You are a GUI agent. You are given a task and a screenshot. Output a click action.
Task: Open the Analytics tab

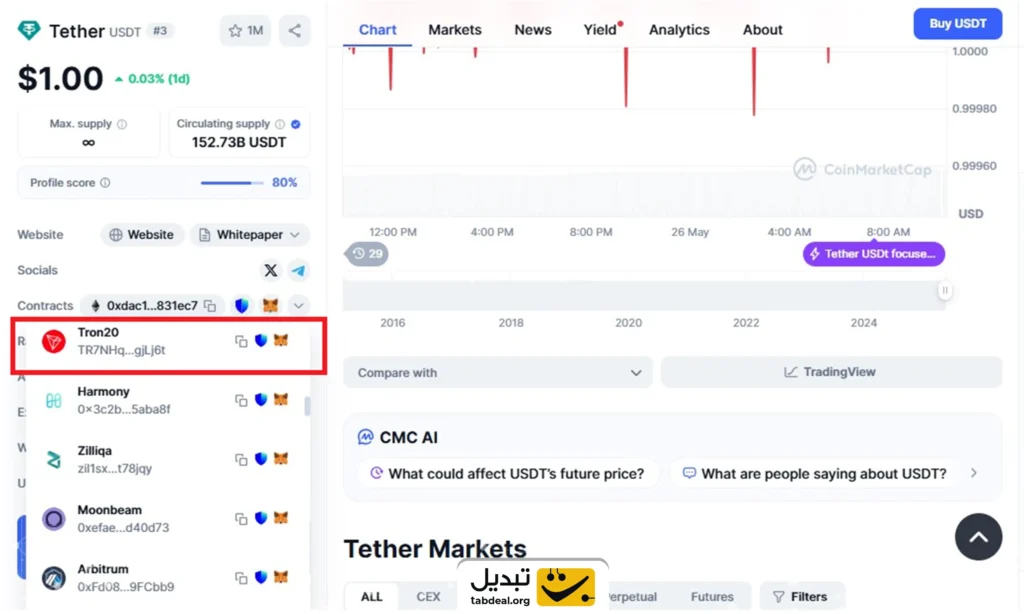[x=679, y=30]
